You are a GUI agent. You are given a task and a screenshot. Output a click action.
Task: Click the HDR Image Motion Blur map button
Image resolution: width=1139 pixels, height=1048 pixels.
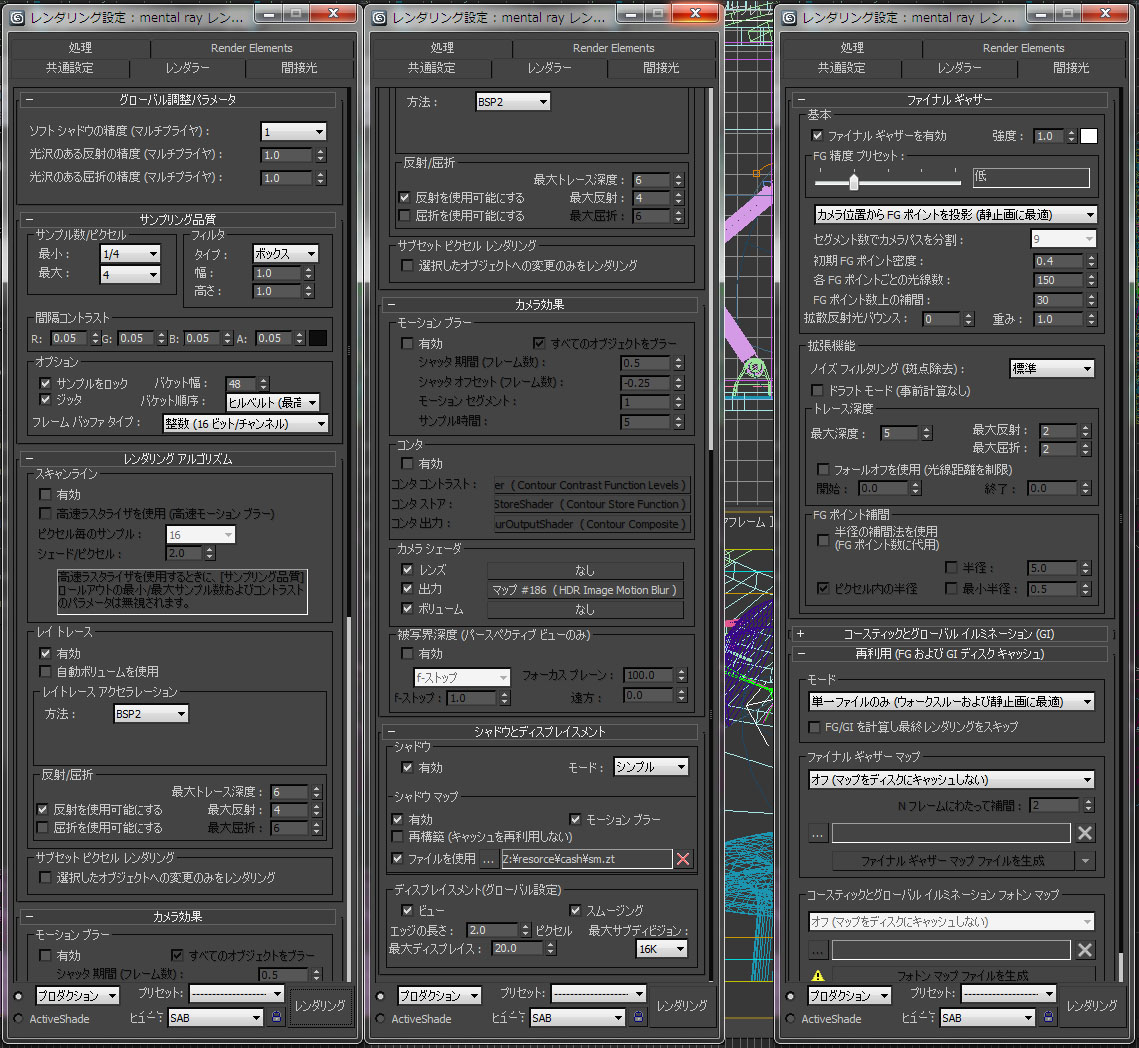(585, 590)
